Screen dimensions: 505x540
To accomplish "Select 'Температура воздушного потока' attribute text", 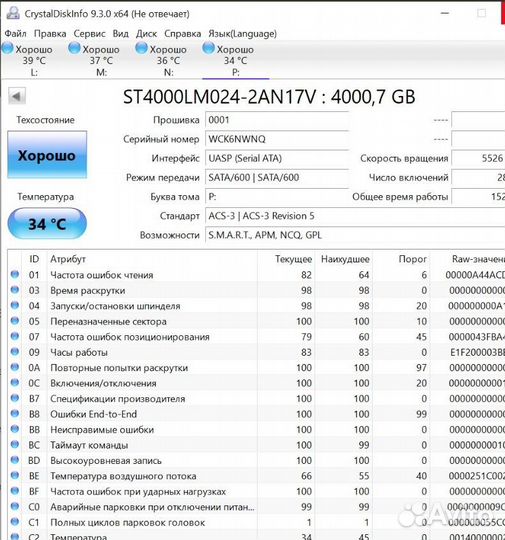I will pyautogui.click(x=123, y=476).
